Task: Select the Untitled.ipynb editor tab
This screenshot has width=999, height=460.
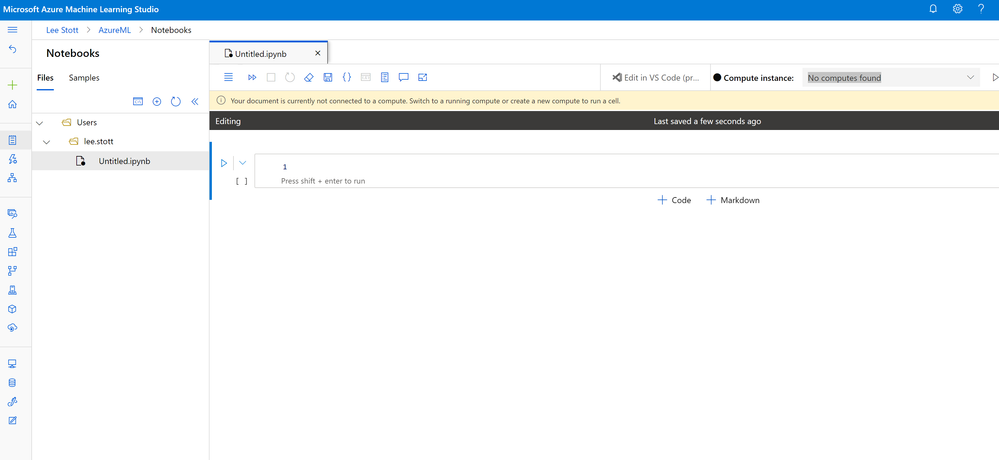Action: coord(261,54)
